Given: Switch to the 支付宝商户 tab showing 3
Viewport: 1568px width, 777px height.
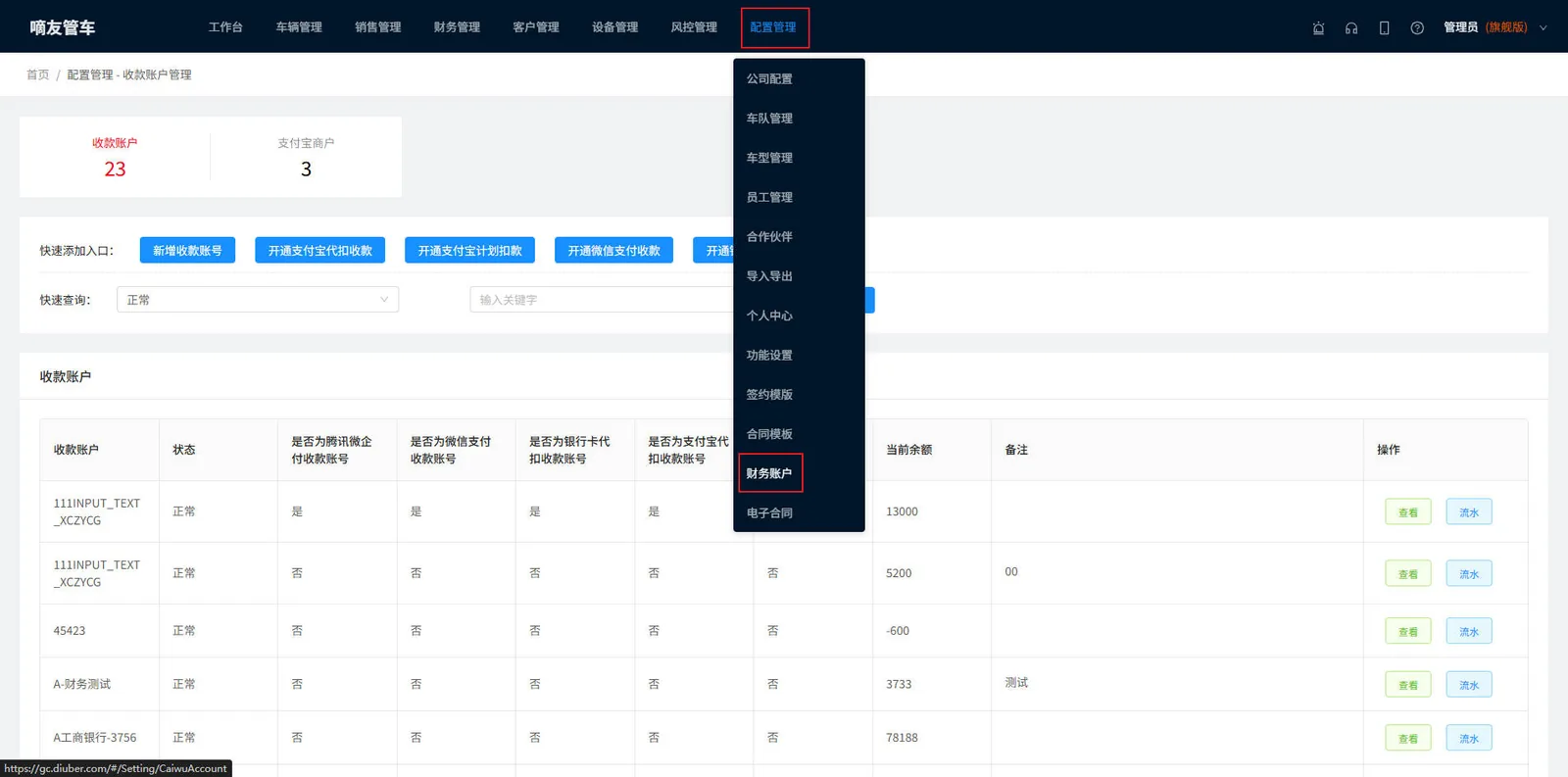Looking at the screenshot, I should click(x=306, y=157).
